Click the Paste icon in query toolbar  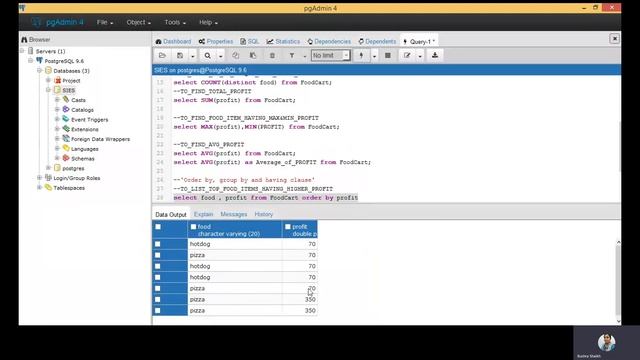[x=253, y=56]
